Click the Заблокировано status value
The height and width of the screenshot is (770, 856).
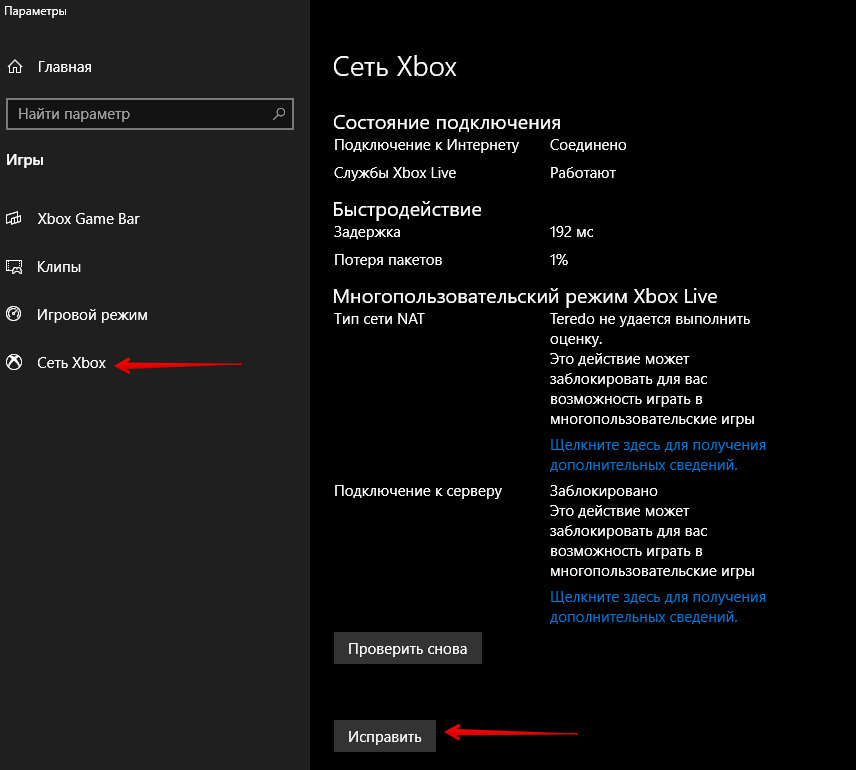click(604, 491)
